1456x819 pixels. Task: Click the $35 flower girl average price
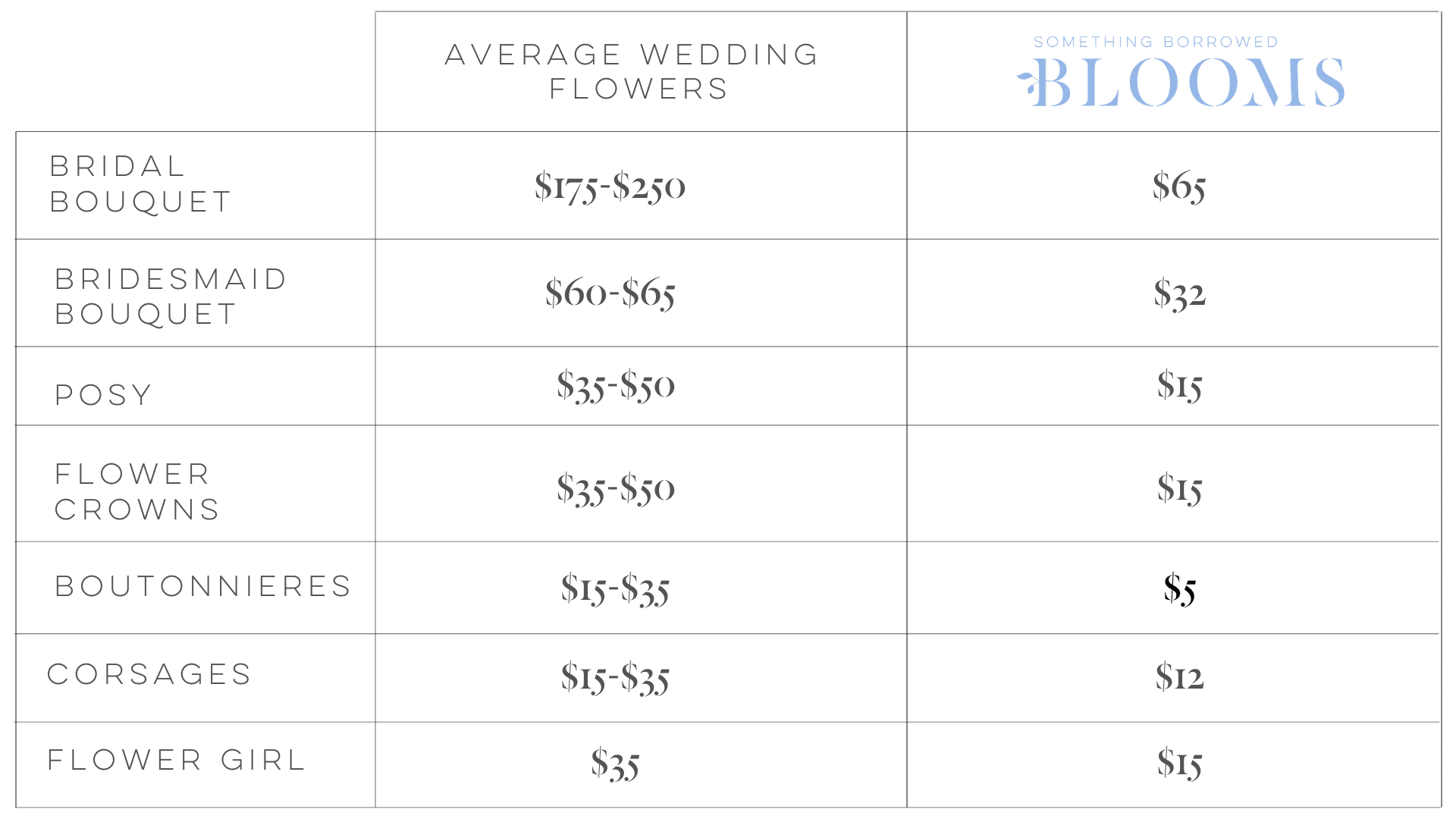click(x=615, y=764)
